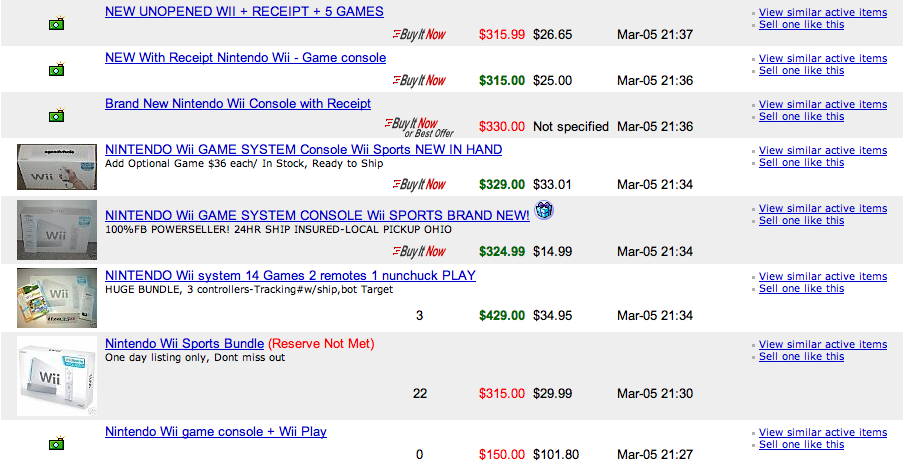Click the red Reserve Not Met text
The height and width of the screenshot is (466, 906).
[x=321, y=344]
